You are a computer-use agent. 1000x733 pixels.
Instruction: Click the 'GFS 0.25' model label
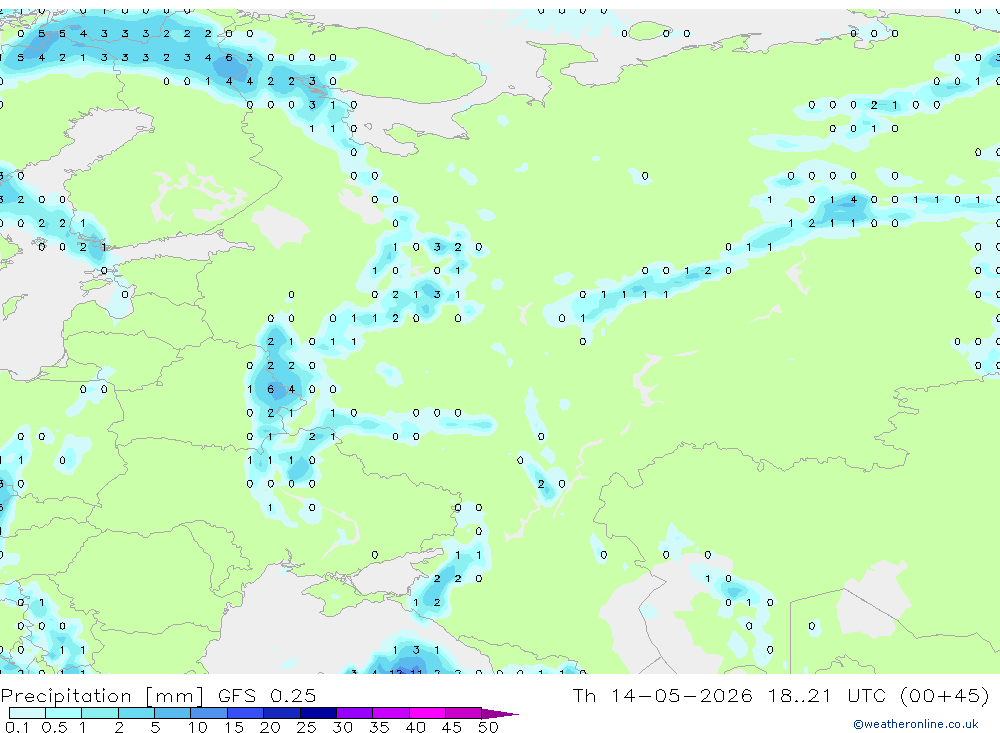click(267, 695)
